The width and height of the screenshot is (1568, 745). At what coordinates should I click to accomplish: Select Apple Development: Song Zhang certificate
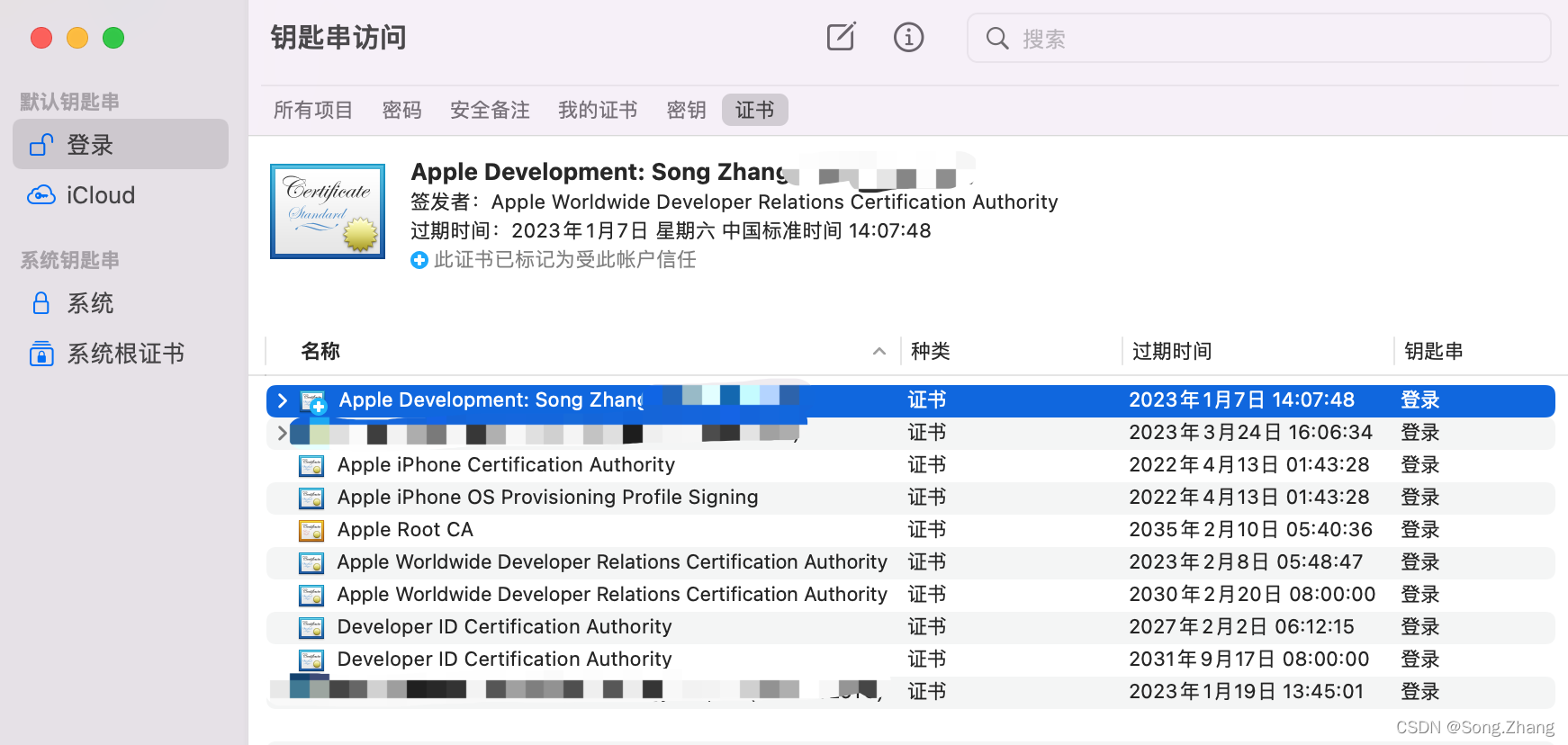(x=911, y=400)
